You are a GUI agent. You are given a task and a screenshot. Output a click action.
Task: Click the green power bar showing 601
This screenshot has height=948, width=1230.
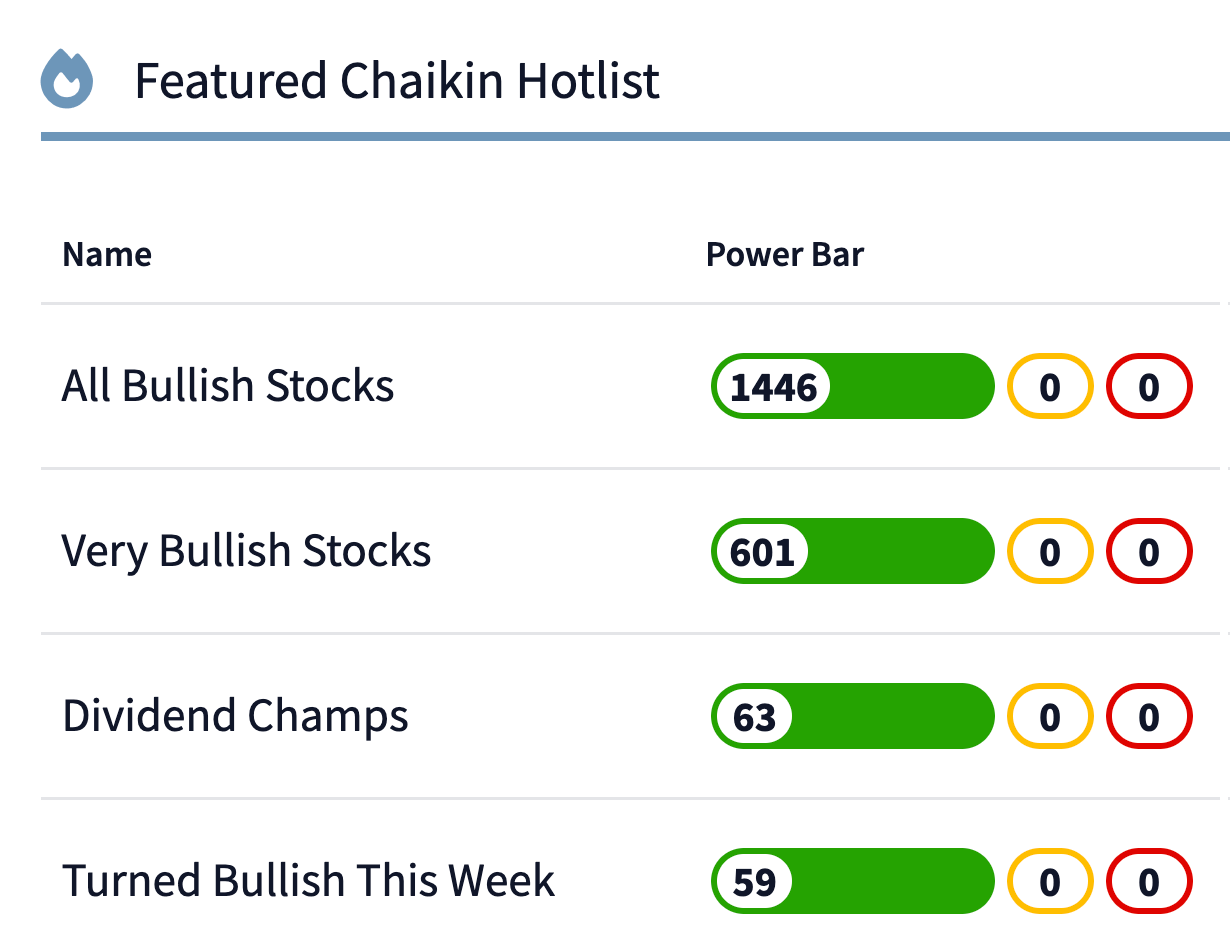point(900,551)
